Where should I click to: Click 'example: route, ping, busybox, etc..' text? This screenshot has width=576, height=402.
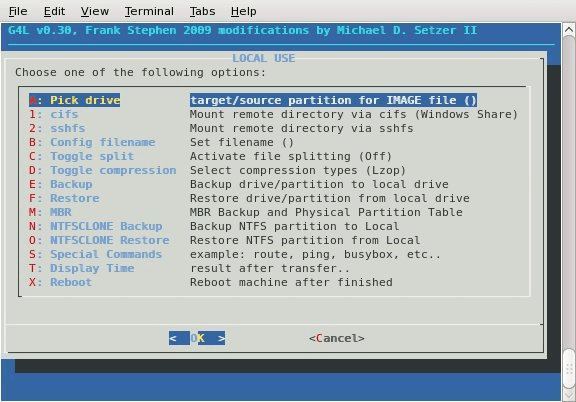click(316, 254)
